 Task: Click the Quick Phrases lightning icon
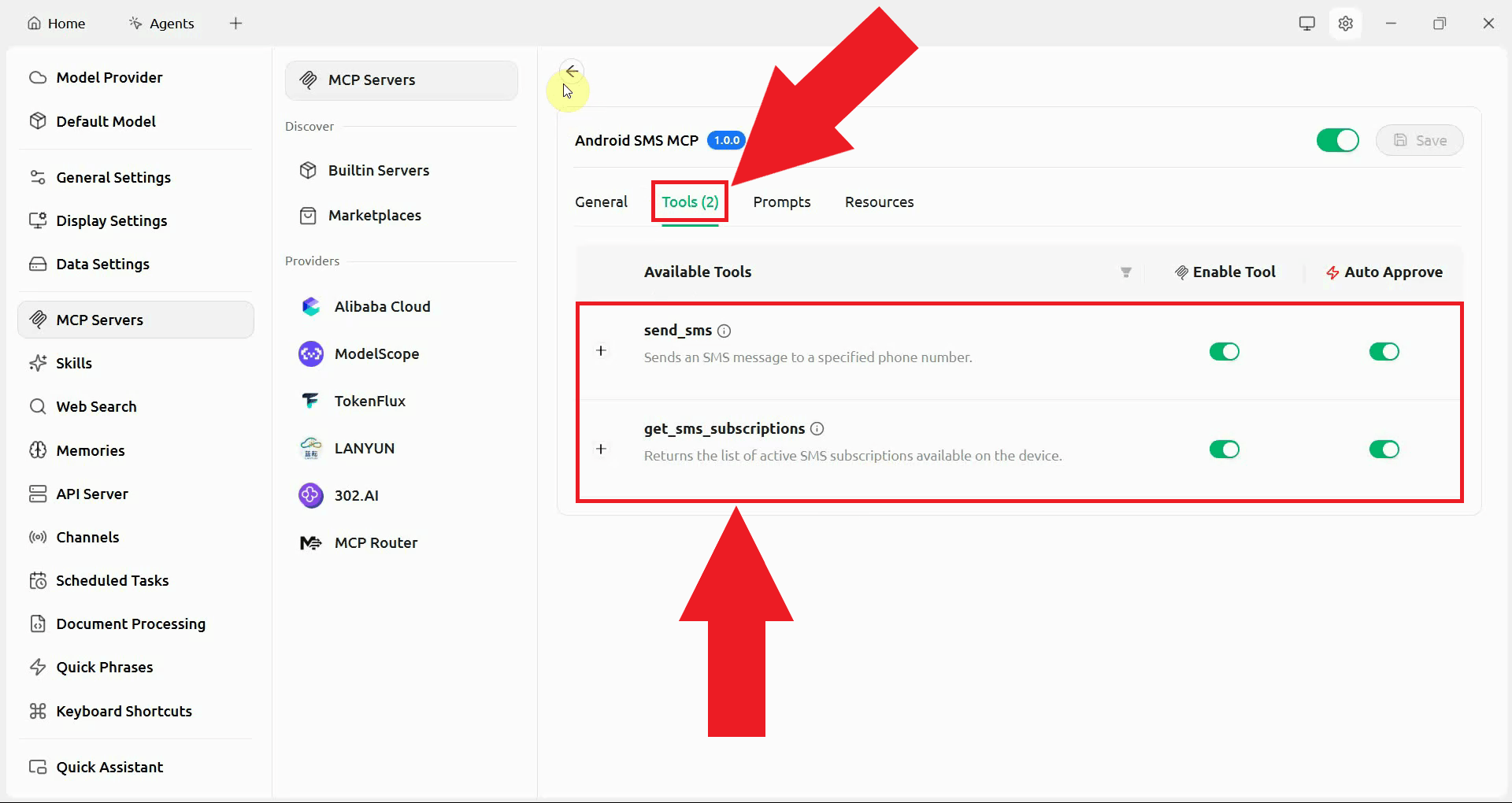point(38,667)
